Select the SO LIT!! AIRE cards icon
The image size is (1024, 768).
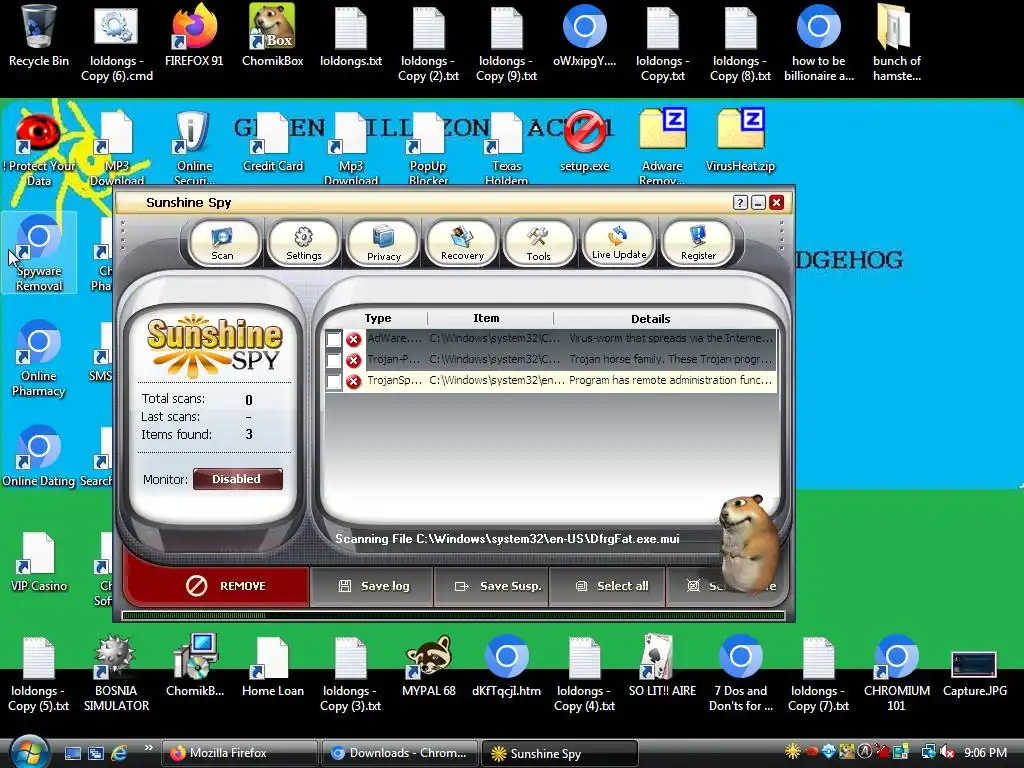(x=662, y=666)
